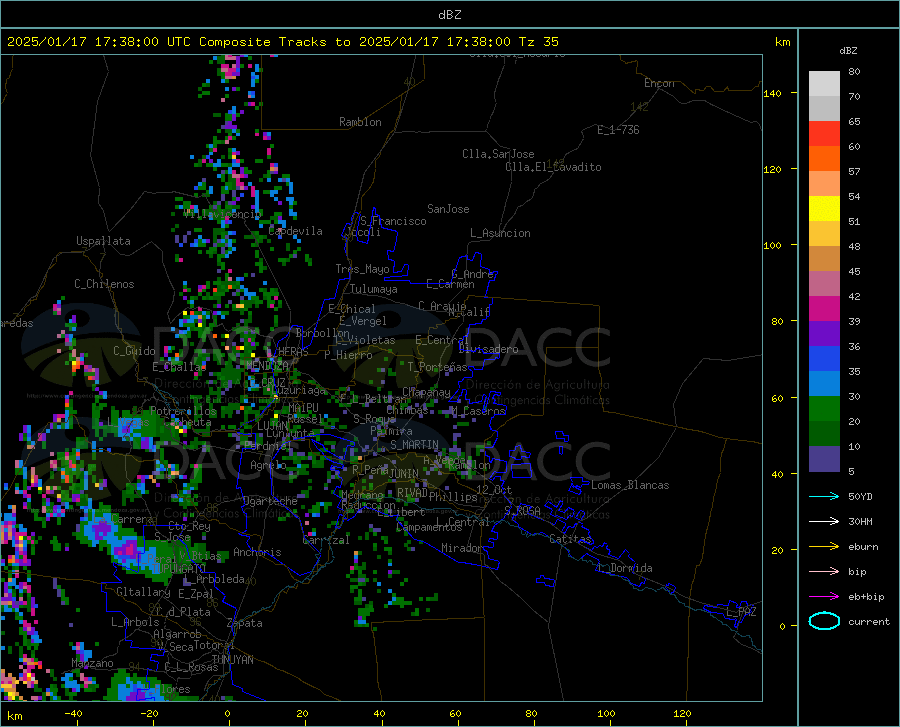Click the MENDOZA city label
The height and width of the screenshot is (727, 900).
[267, 366]
